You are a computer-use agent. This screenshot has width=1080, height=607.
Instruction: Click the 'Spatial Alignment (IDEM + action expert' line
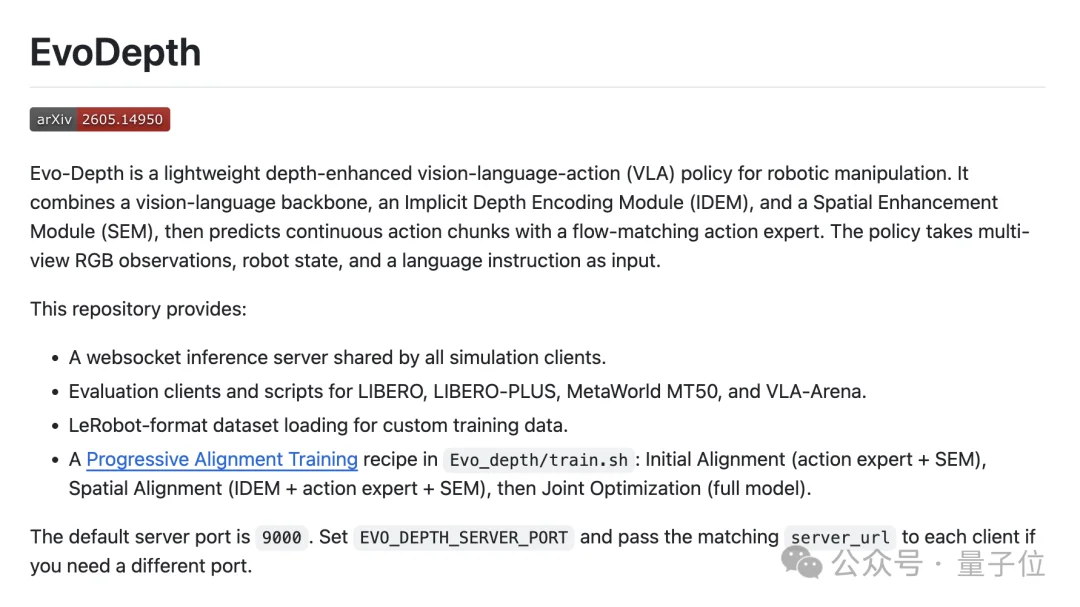[439, 488]
